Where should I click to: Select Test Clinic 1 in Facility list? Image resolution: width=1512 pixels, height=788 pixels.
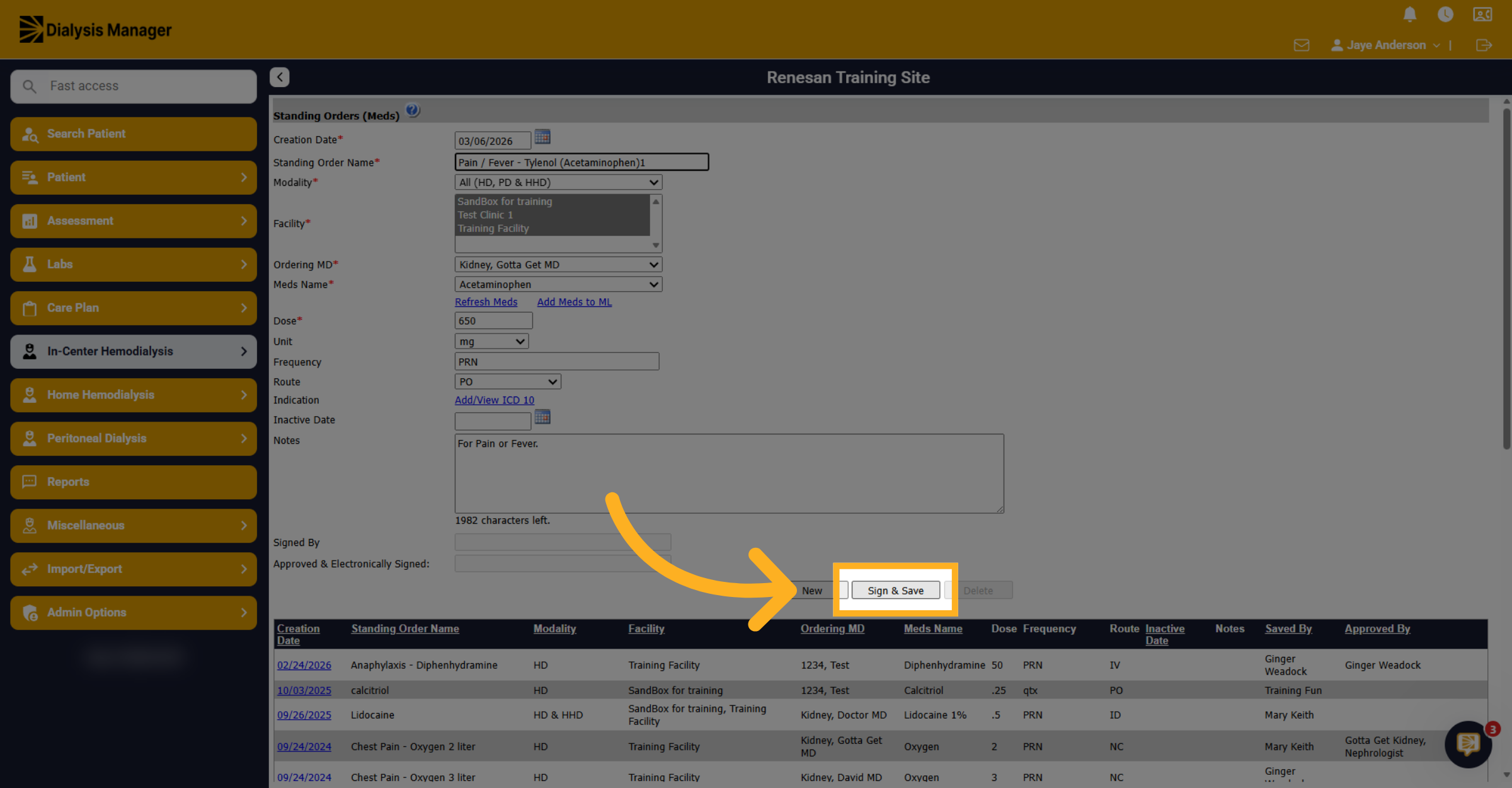click(x=484, y=215)
